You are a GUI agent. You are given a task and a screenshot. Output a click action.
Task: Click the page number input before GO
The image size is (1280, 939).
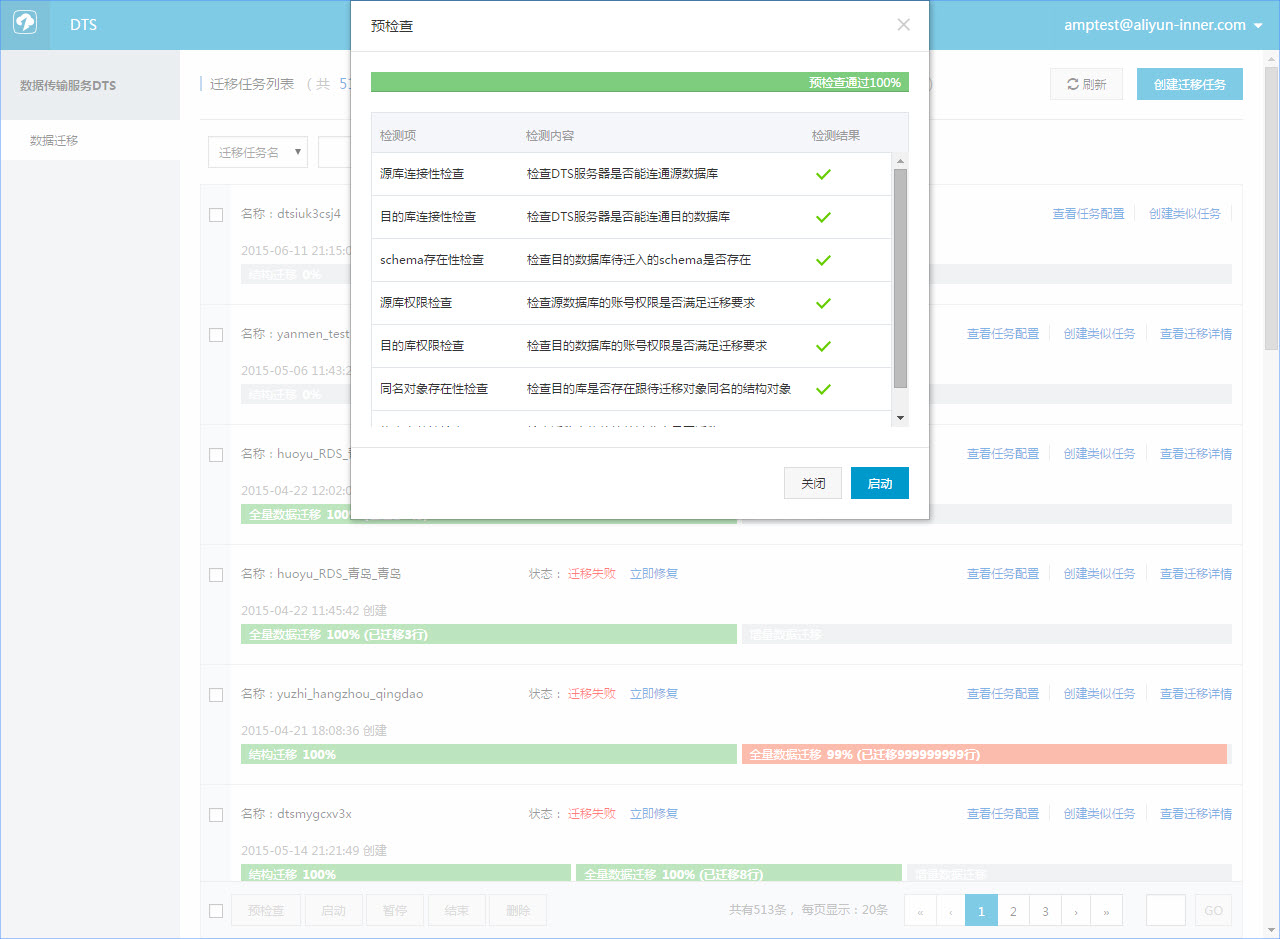tap(1166, 911)
